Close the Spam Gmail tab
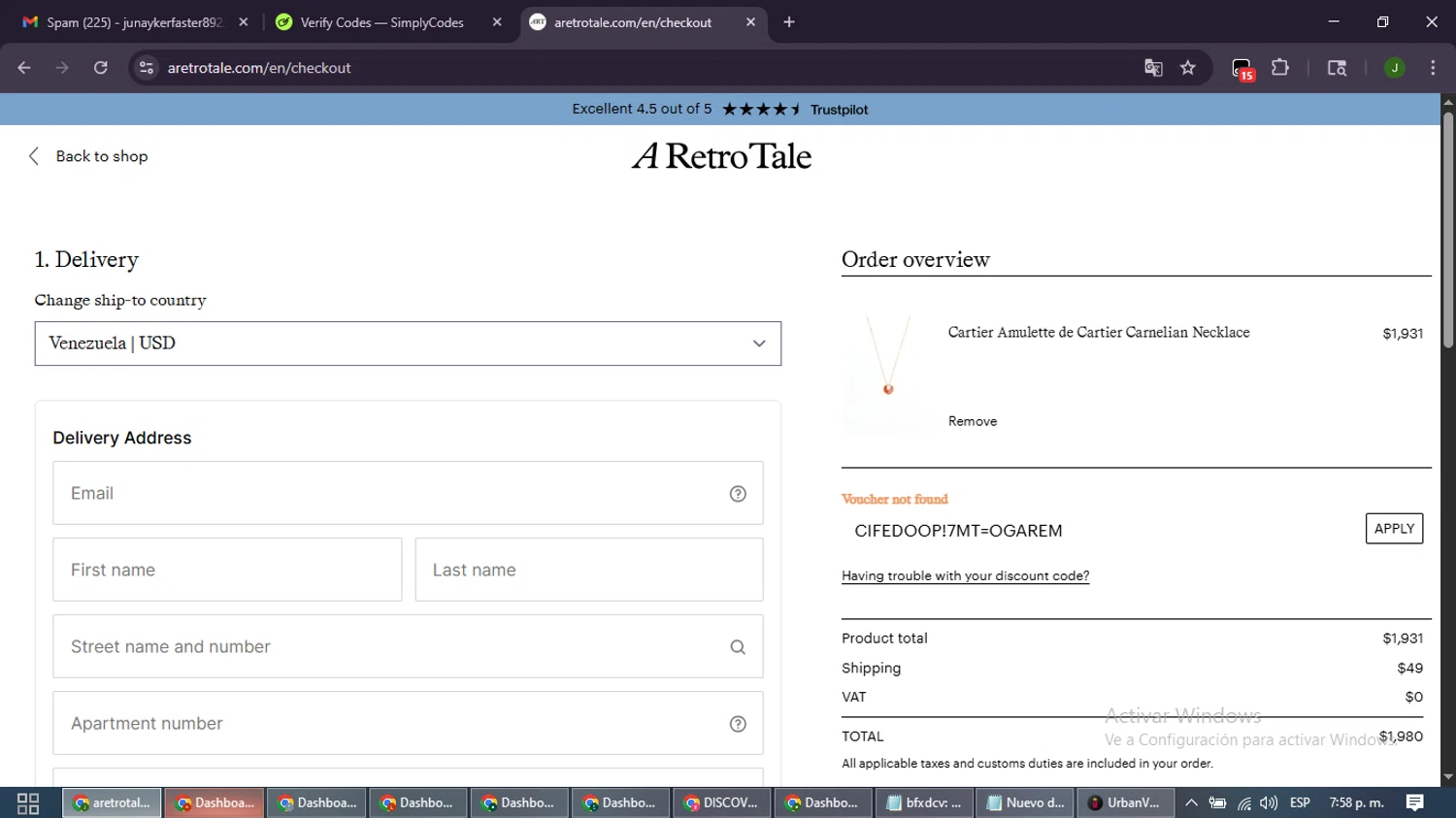 pos(244,22)
